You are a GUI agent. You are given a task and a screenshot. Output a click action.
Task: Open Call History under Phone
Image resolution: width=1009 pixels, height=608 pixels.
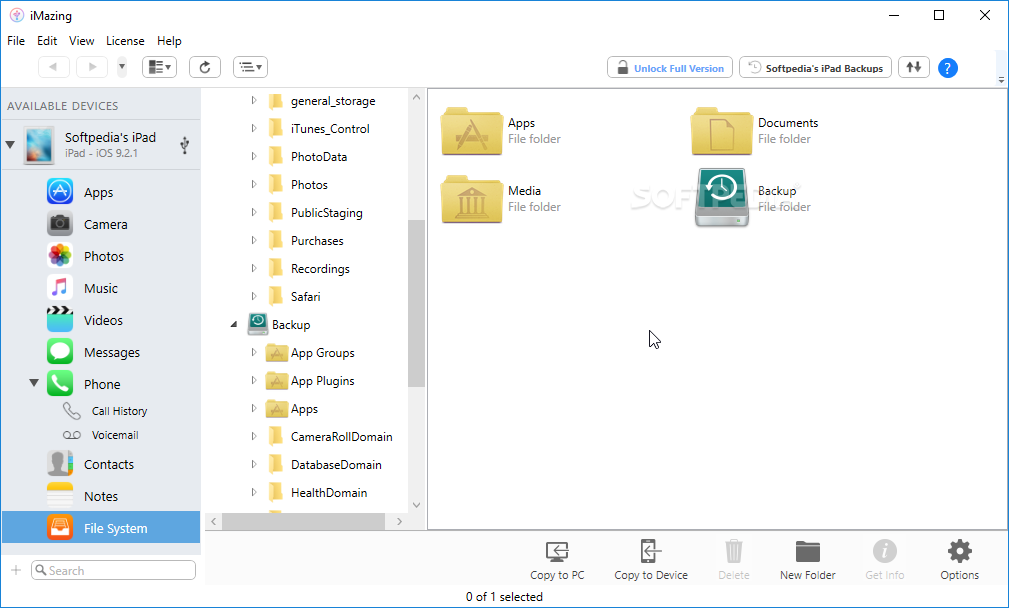pyautogui.click(x=119, y=411)
